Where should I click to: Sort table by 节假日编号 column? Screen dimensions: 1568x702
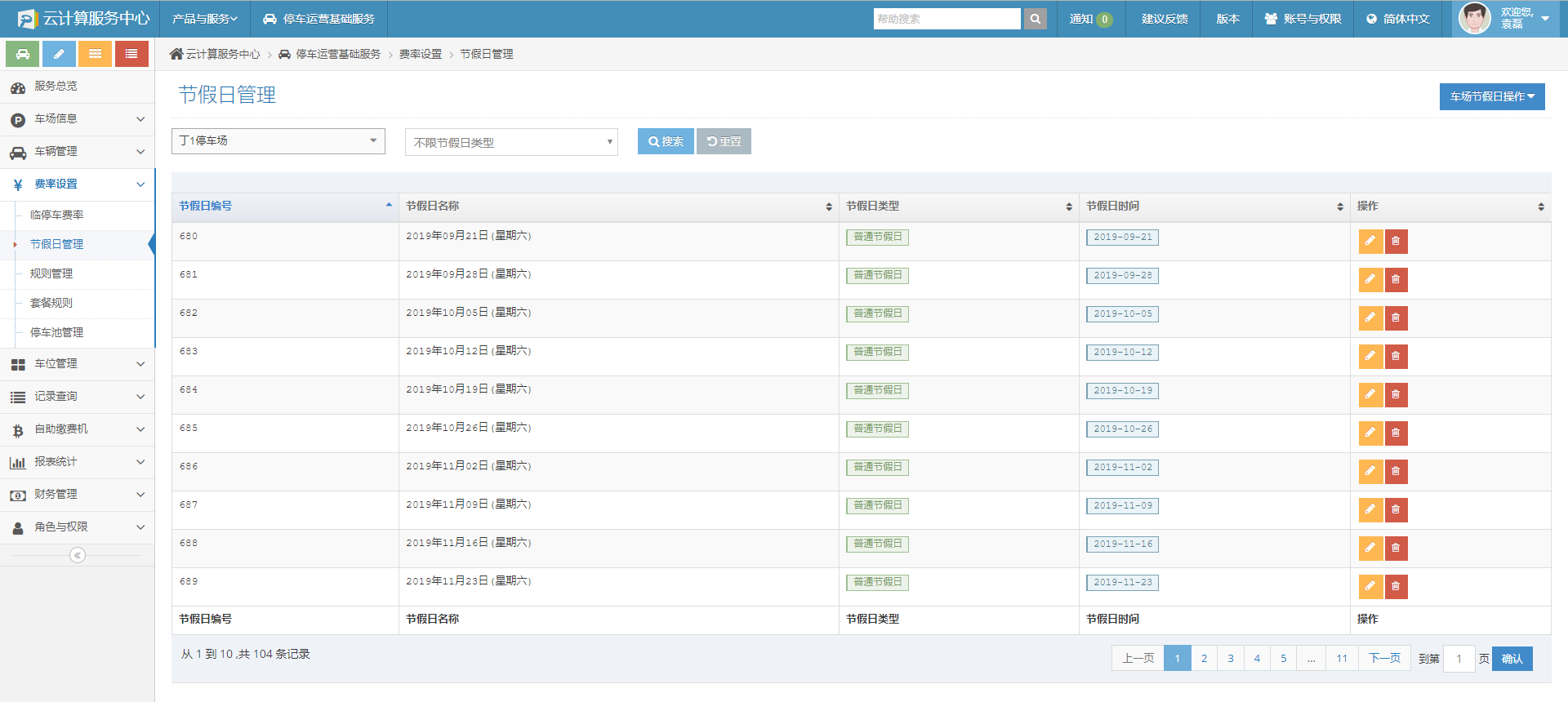[x=284, y=207]
